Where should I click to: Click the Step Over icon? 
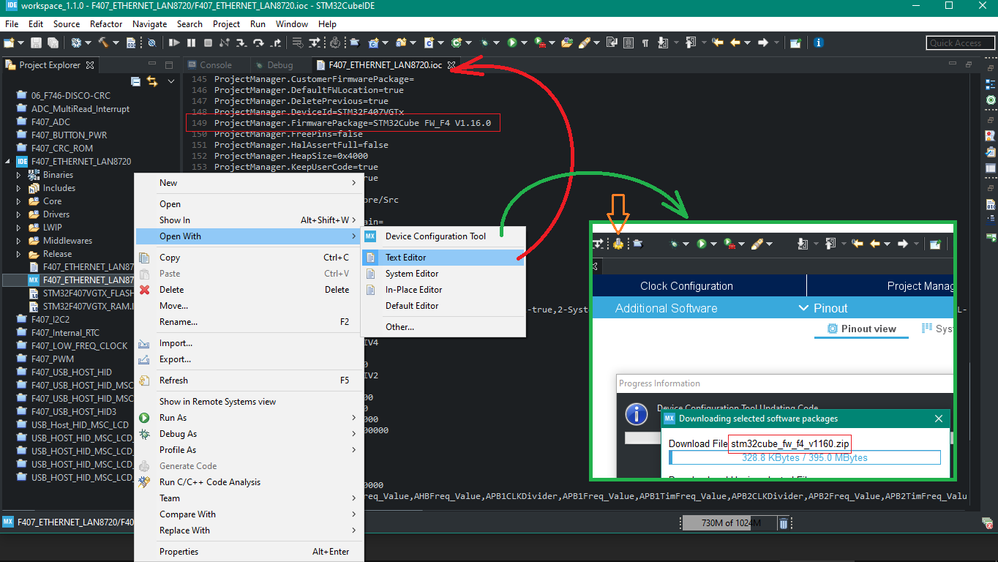[258, 43]
